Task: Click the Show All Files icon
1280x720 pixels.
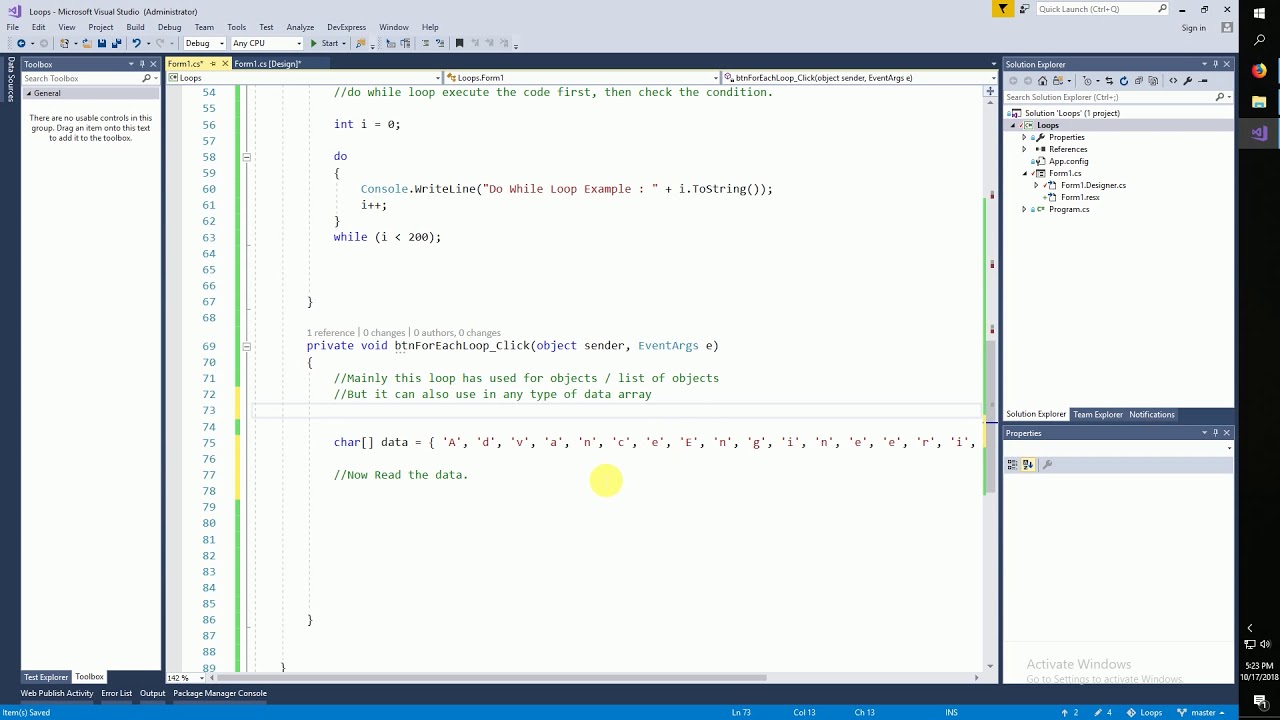Action: point(1153,81)
